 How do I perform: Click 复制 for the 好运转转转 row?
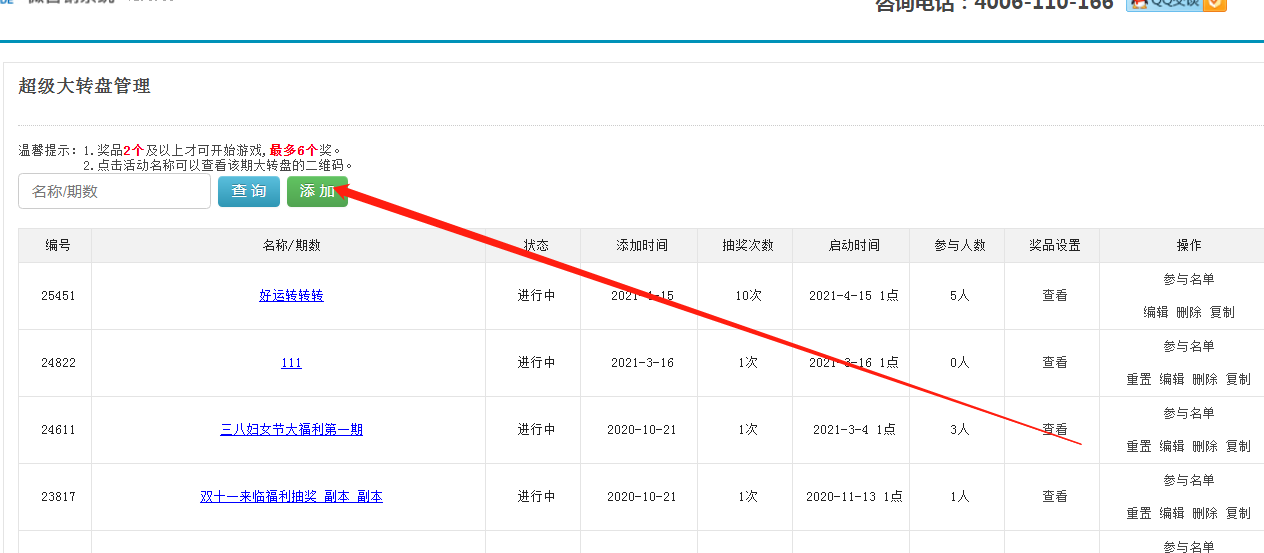coord(1222,312)
